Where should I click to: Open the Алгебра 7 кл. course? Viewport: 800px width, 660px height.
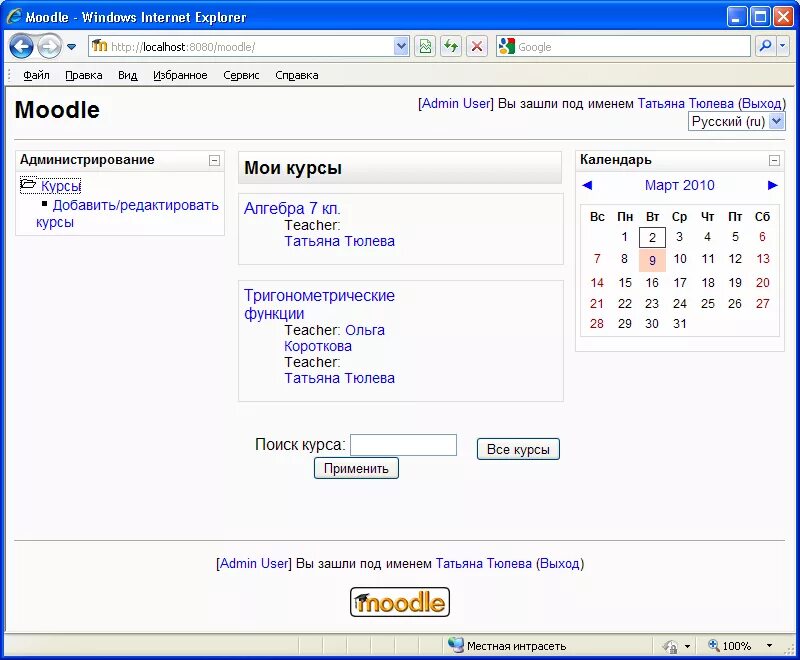coord(292,208)
